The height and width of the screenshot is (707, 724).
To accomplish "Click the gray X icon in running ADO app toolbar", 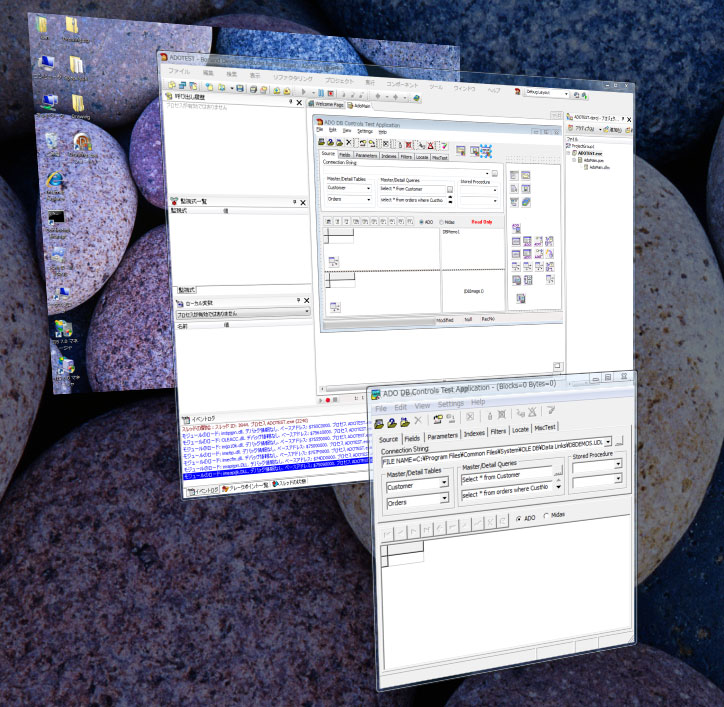I will (x=418, y=420).
